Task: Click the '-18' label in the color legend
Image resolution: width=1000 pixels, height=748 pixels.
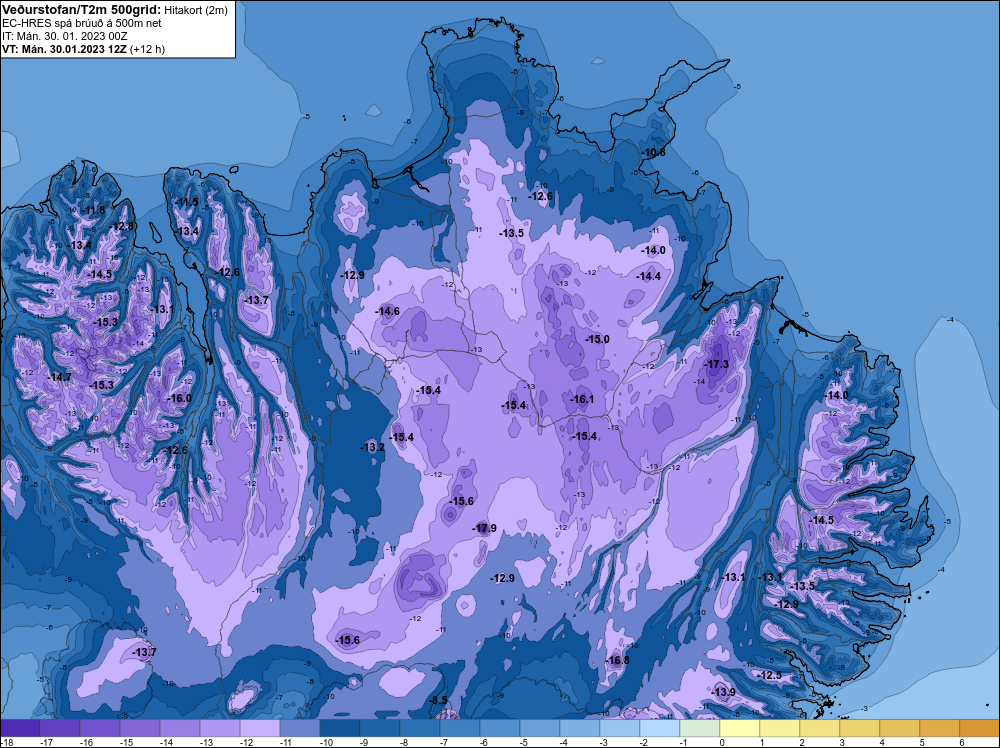Action: pos(7,743)
